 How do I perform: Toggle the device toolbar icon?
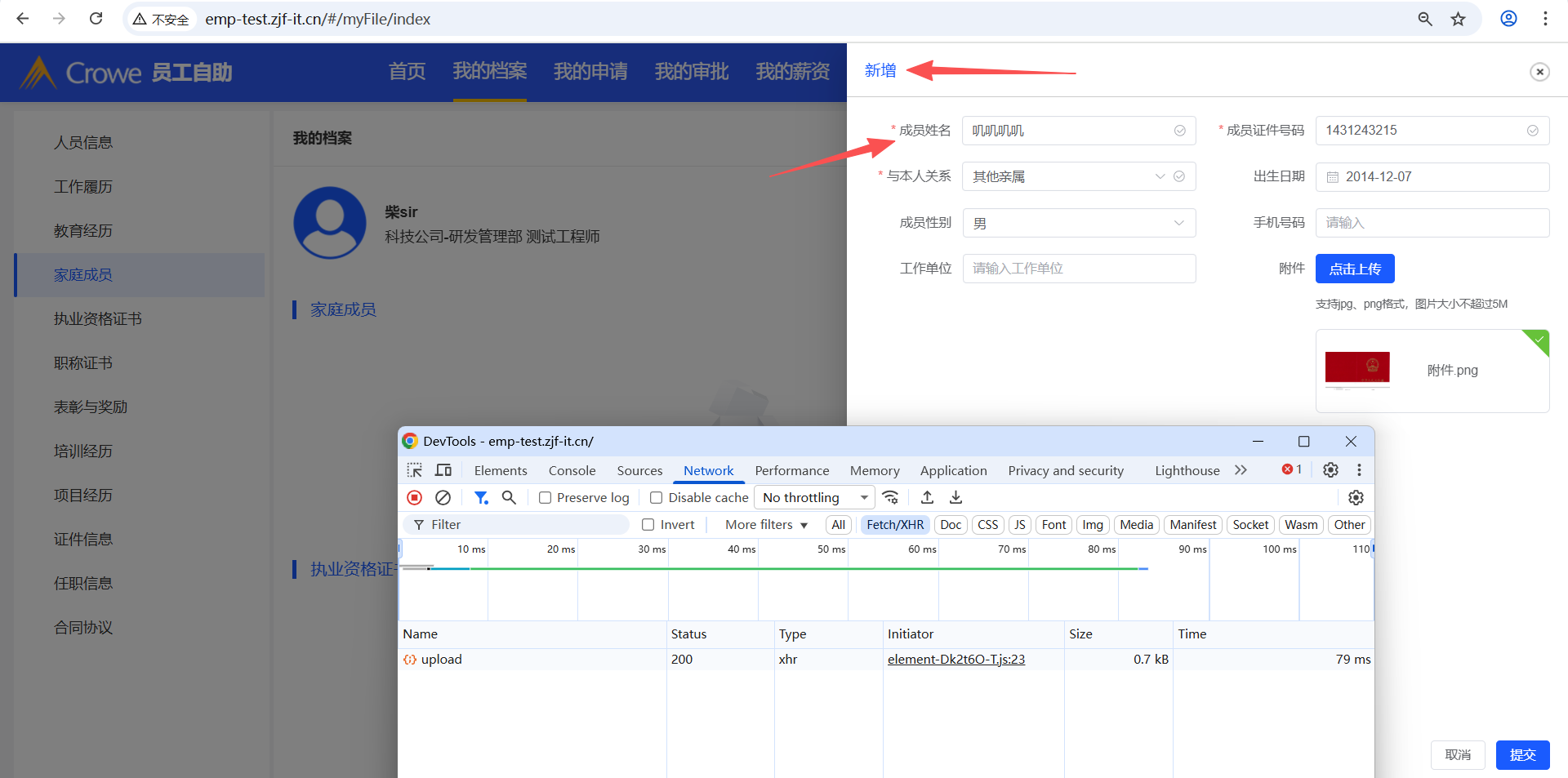click(x=443, y=470)
